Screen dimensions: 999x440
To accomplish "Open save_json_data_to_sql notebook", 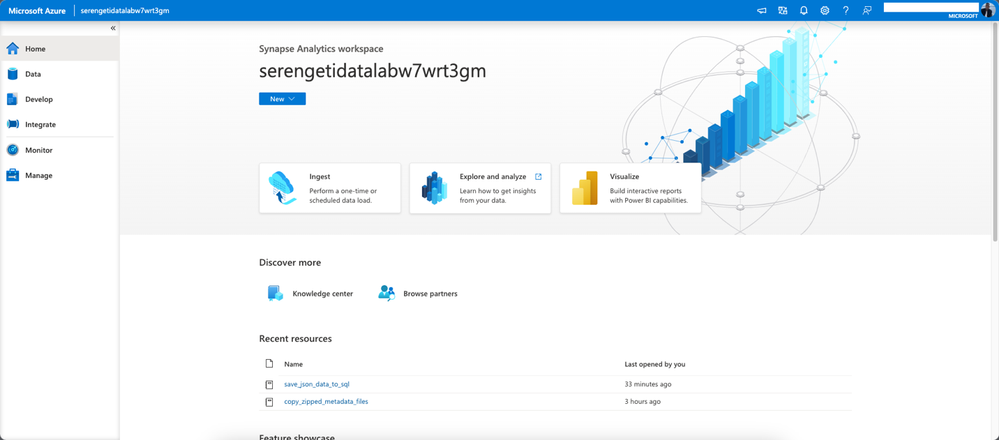I will coord(317,384).
